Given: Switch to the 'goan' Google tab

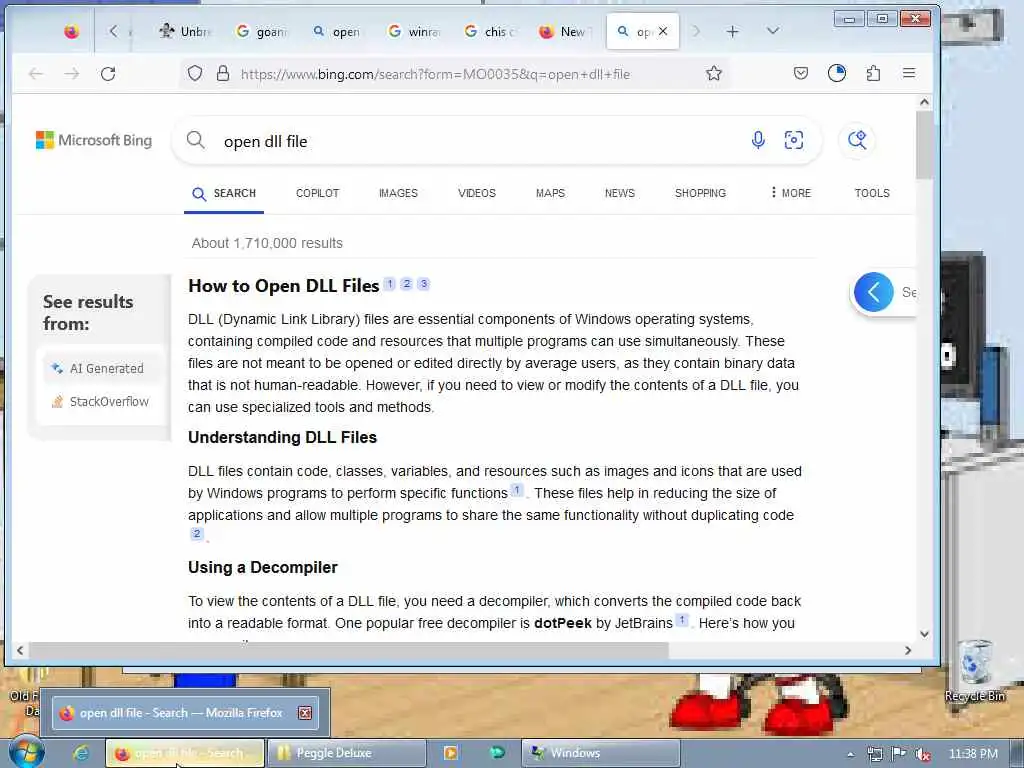Looking at the screenshot, I should pos(262,31).
